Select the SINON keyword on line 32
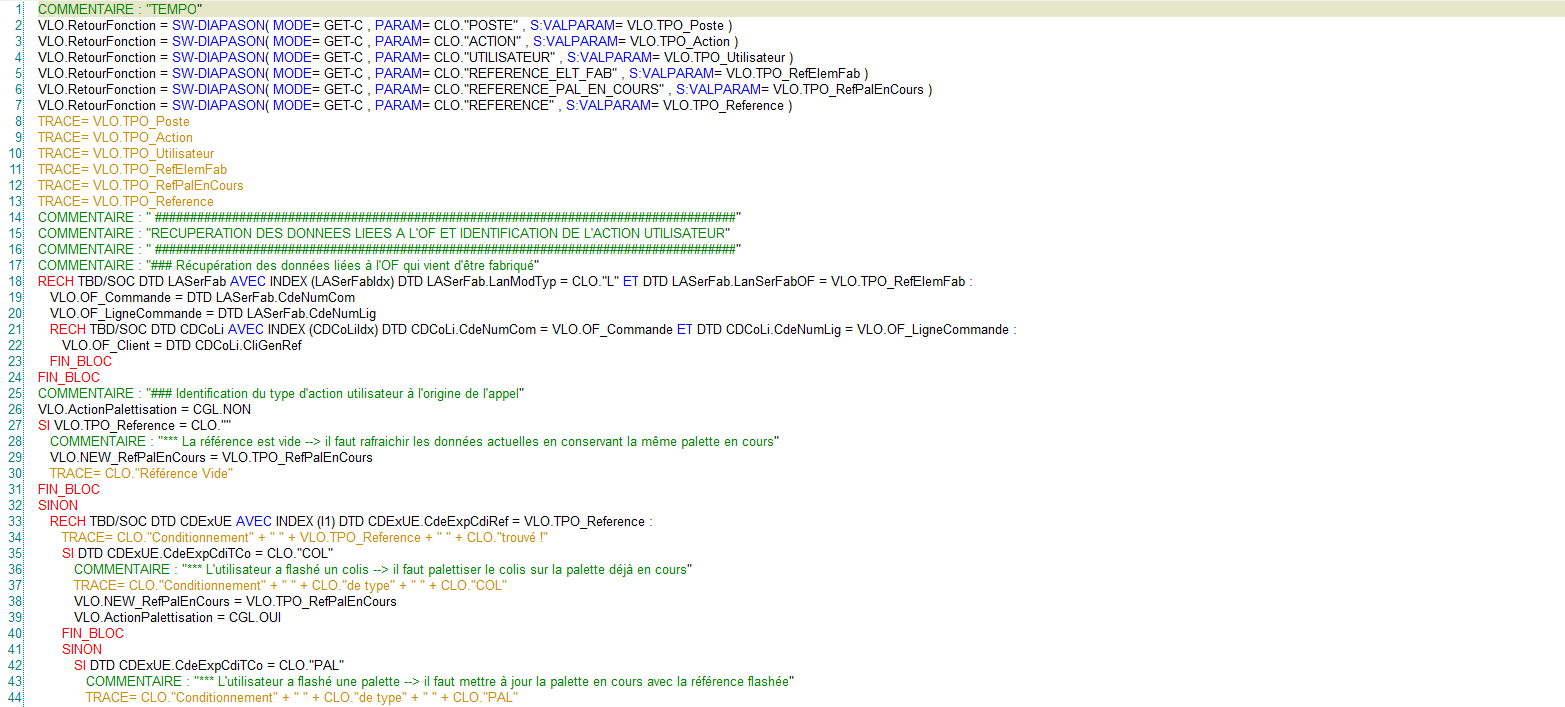 point(60,505)
